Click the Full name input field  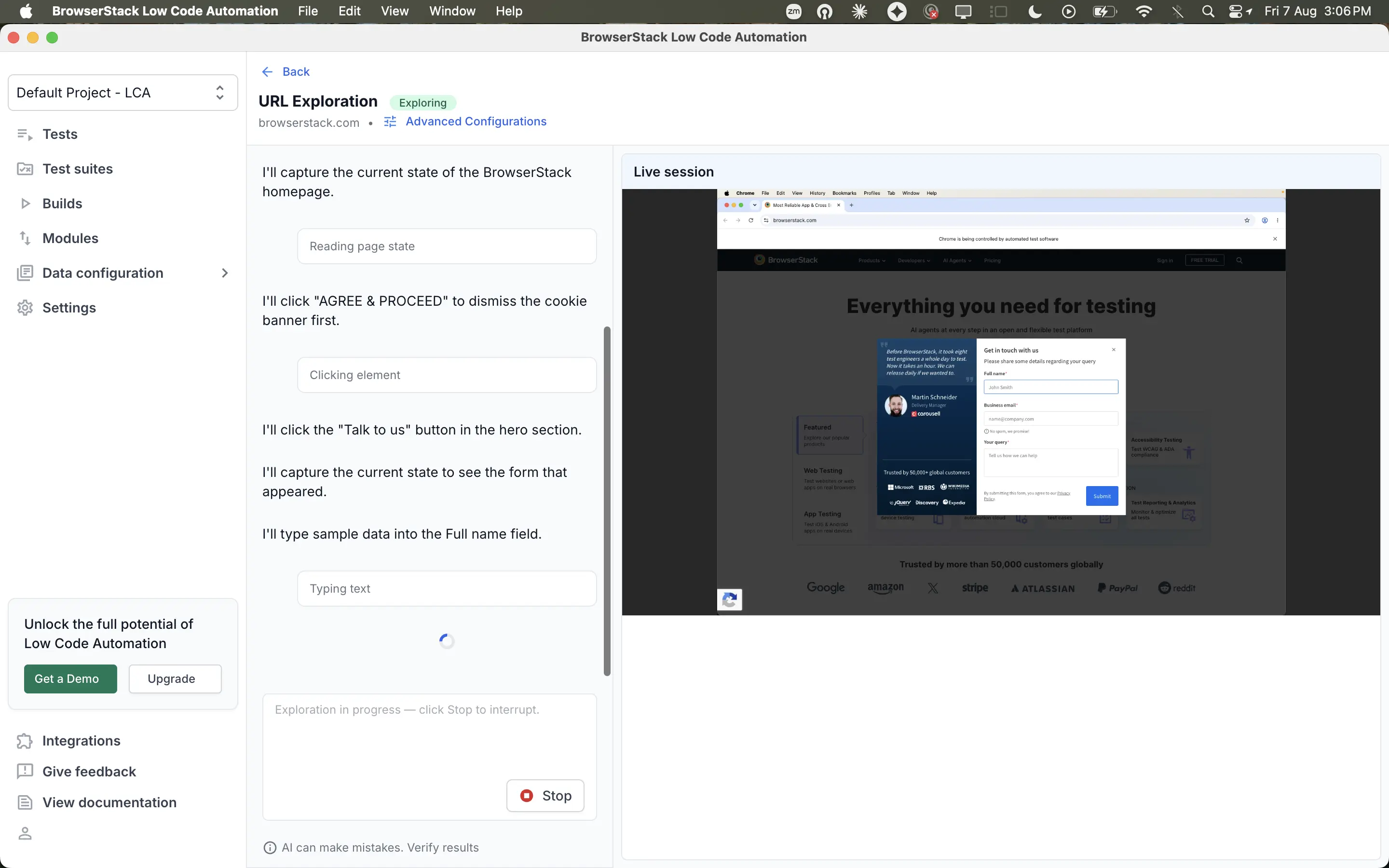coord(1051,387)
